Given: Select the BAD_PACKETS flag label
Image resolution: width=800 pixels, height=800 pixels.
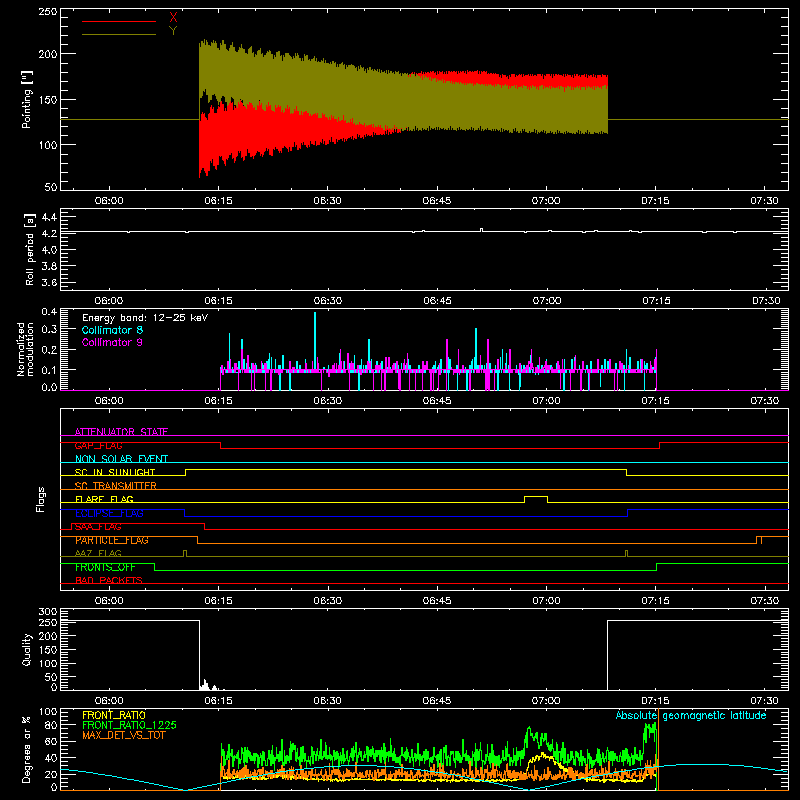Looking at the screenshot, I should 109,580.
